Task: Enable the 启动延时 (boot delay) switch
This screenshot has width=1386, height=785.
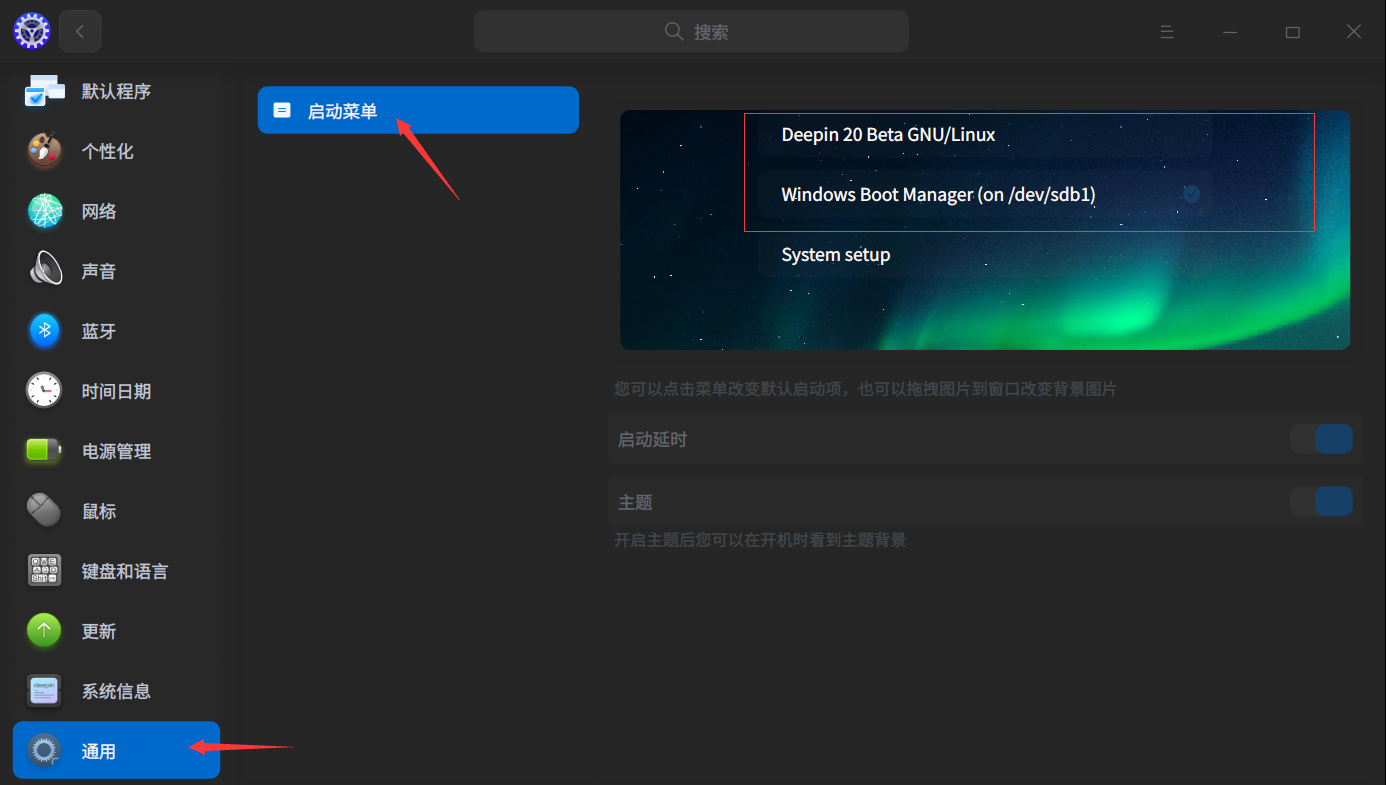Action: pos(1322,438)
